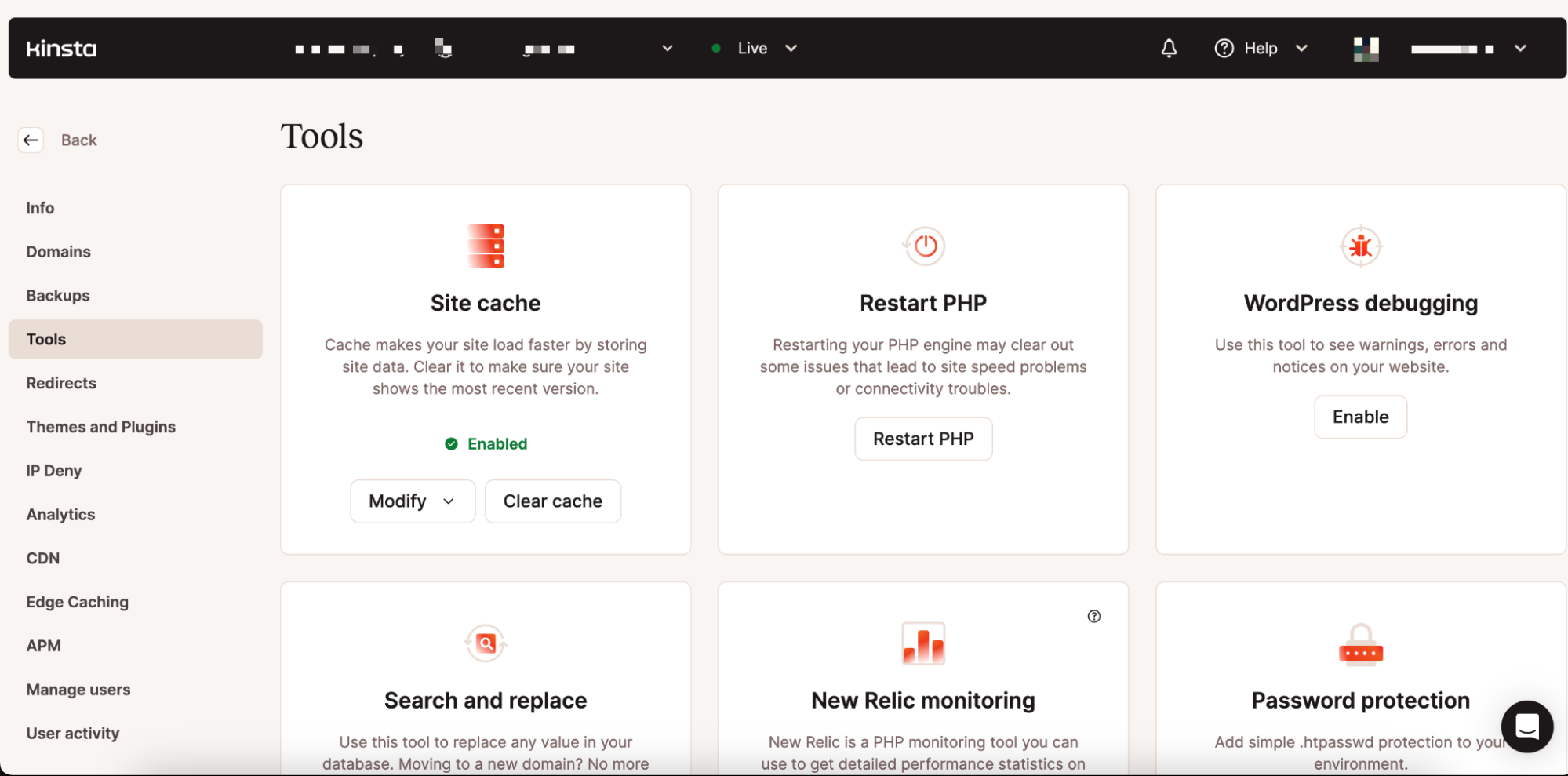This screenshot has width=1568, height=776.
Task: Enable WordPress debugging
Action: [1360, 417]
